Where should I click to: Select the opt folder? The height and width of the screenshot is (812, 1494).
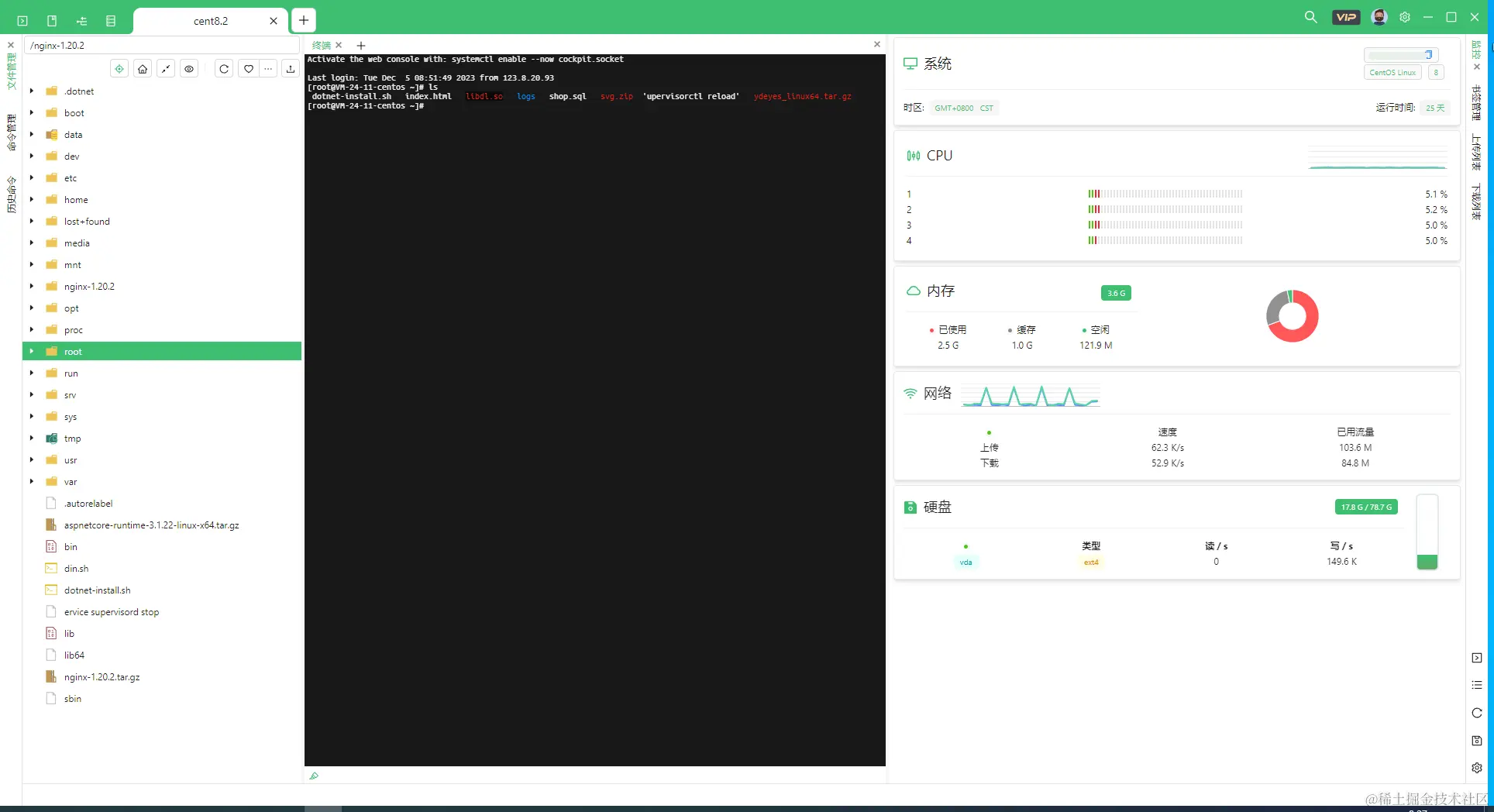[x=162, y=308]
